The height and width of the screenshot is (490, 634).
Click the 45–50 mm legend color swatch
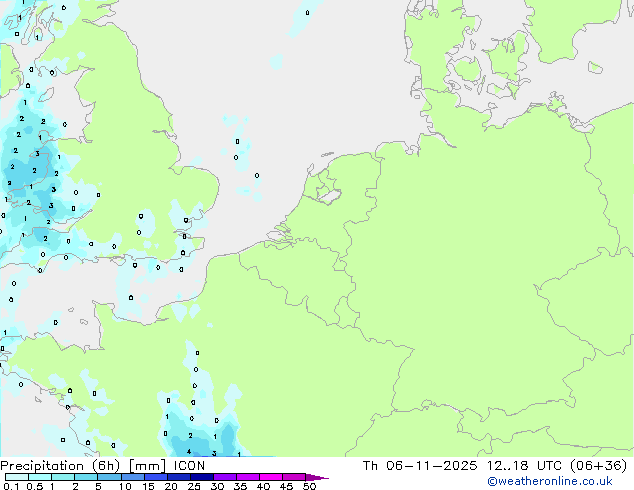[294, 477]
